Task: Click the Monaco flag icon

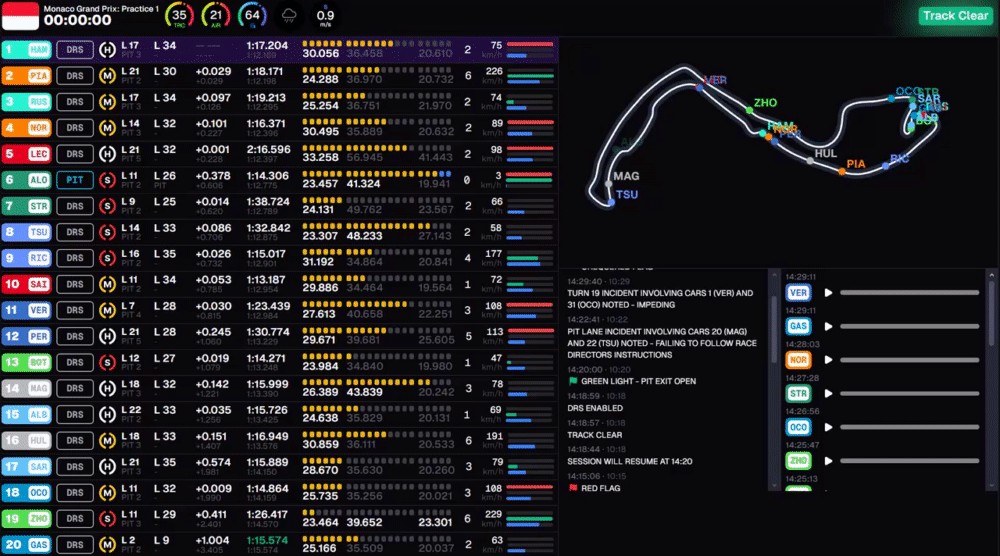Action: click(20, 15)
